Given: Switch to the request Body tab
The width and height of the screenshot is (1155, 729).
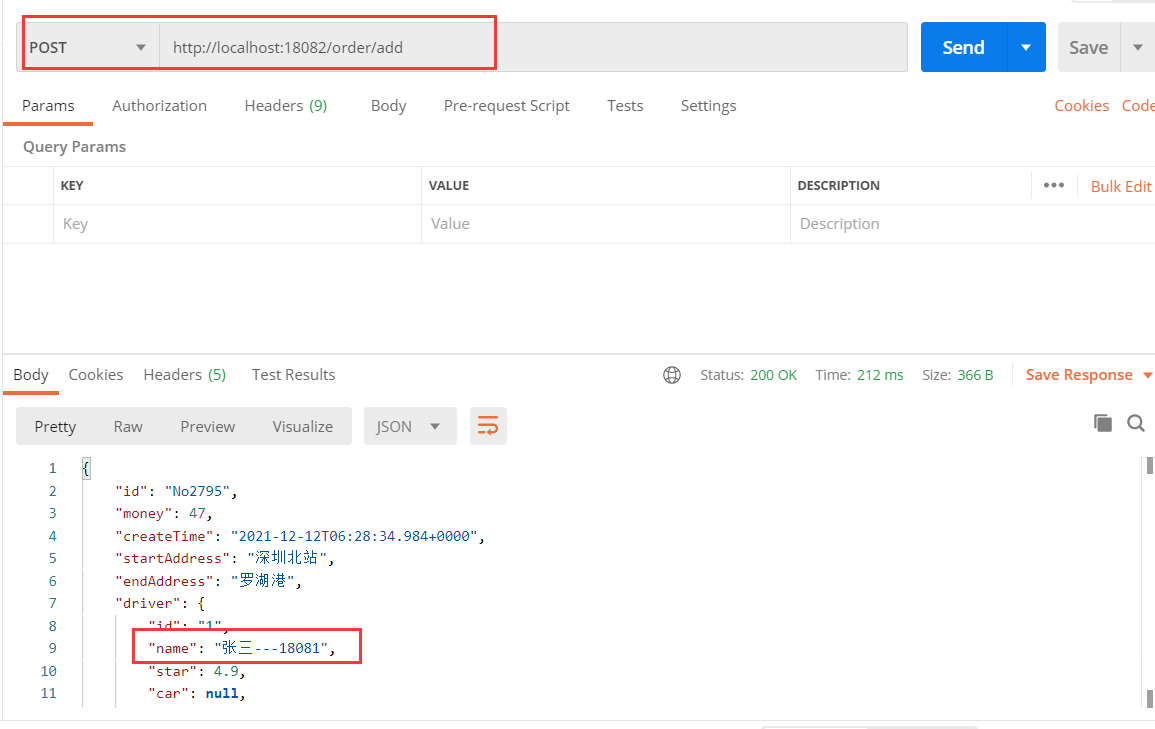Looking at the screenshot, I should tap(388, 106).
